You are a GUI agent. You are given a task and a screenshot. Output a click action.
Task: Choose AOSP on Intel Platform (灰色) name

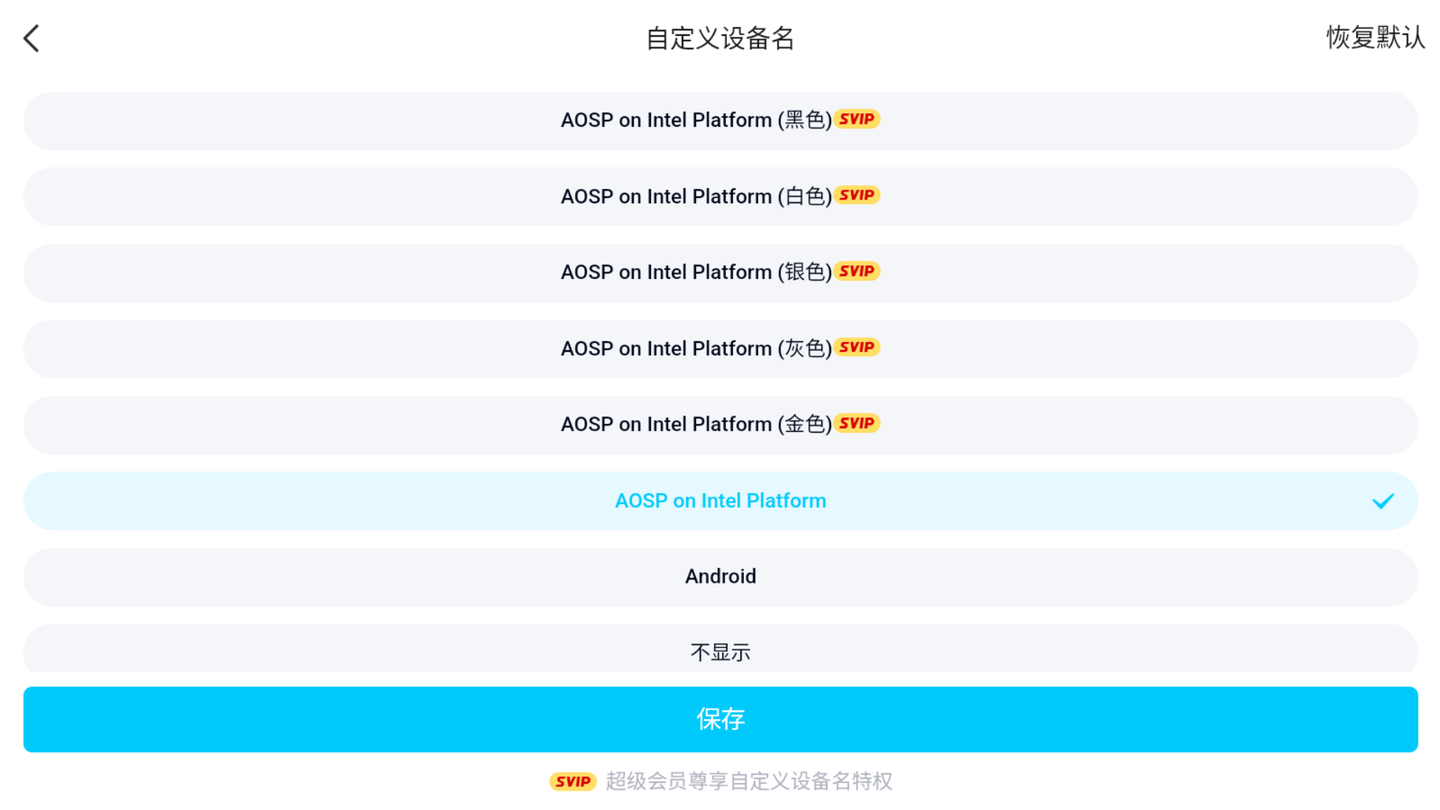(695, 349)
